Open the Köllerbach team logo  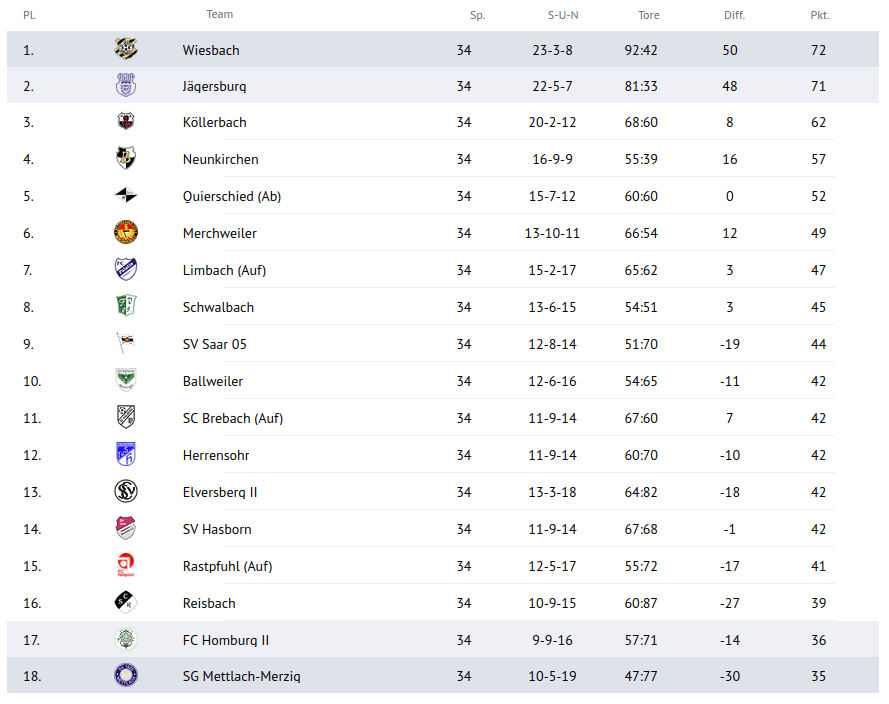(126, 121)
